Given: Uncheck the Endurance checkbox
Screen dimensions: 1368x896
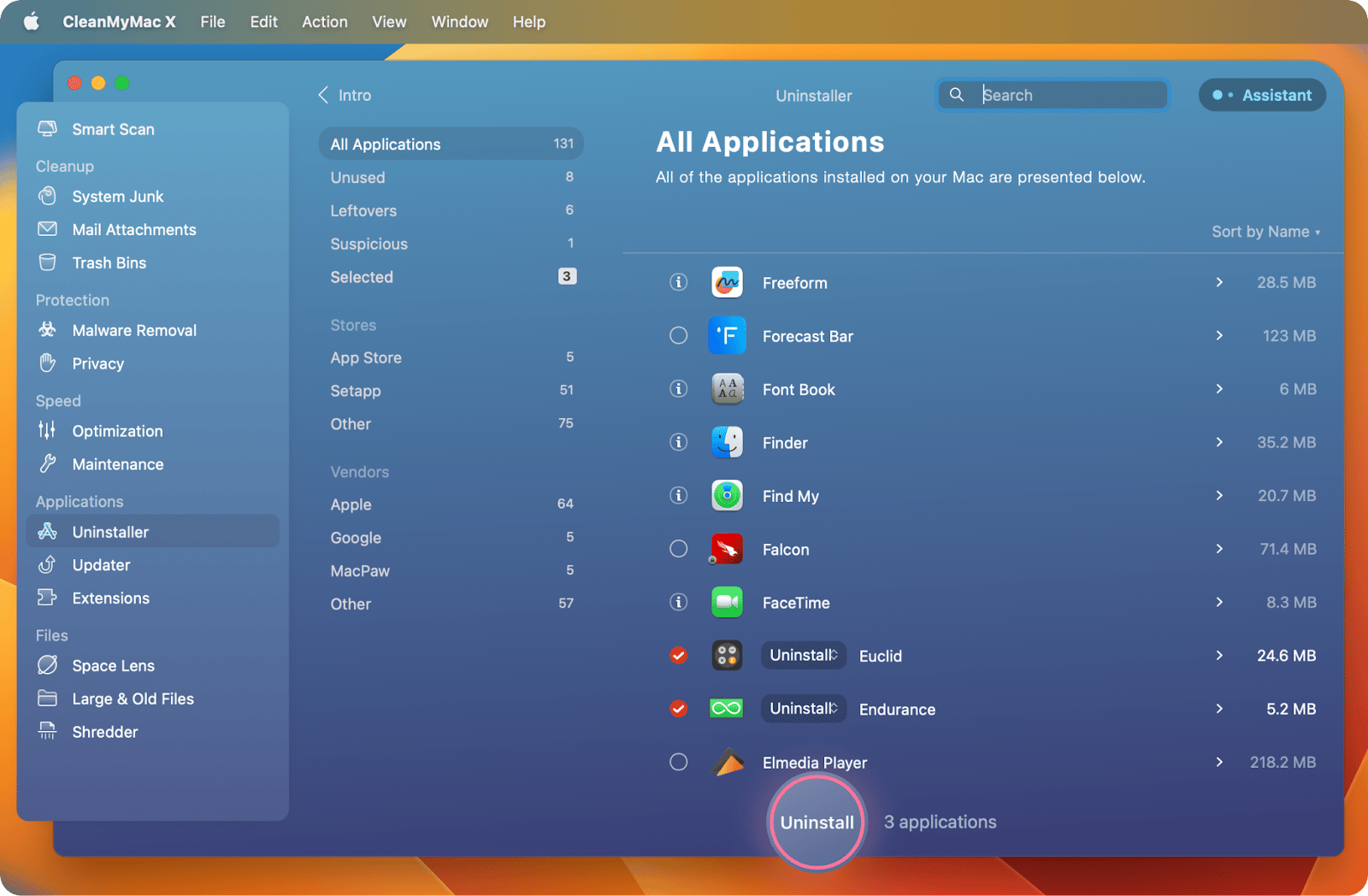Looking at the screenshot, I should coord(678,709).
